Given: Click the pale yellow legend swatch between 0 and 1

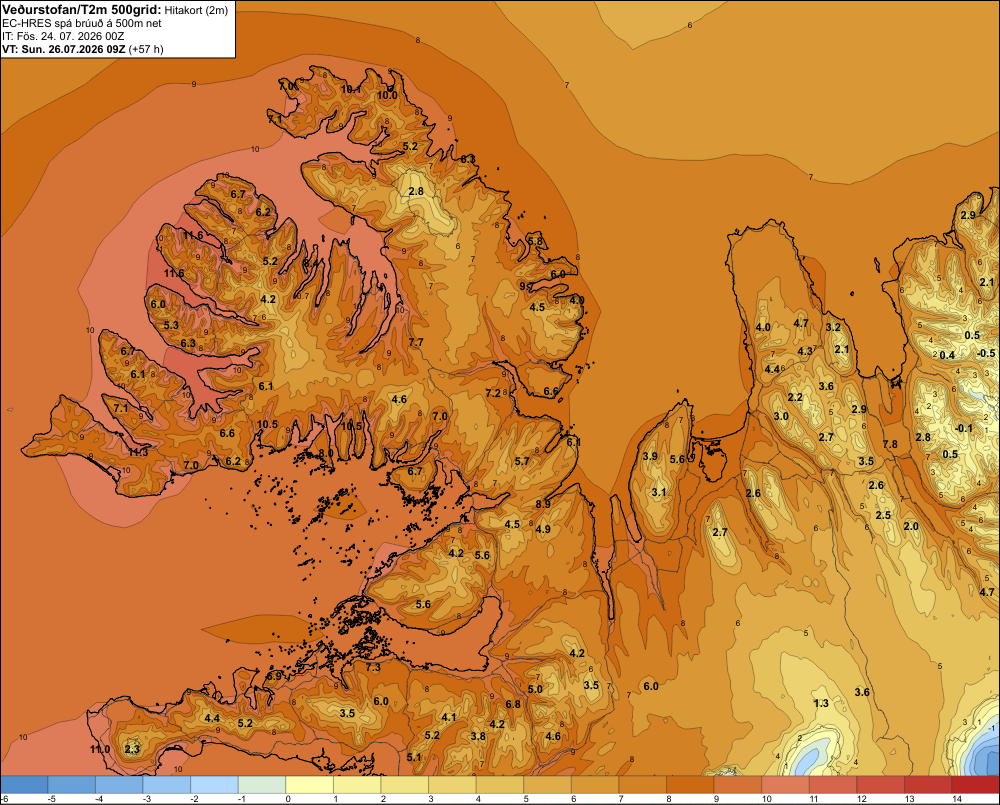Looking at the screenshot, I should pos(310,784).
